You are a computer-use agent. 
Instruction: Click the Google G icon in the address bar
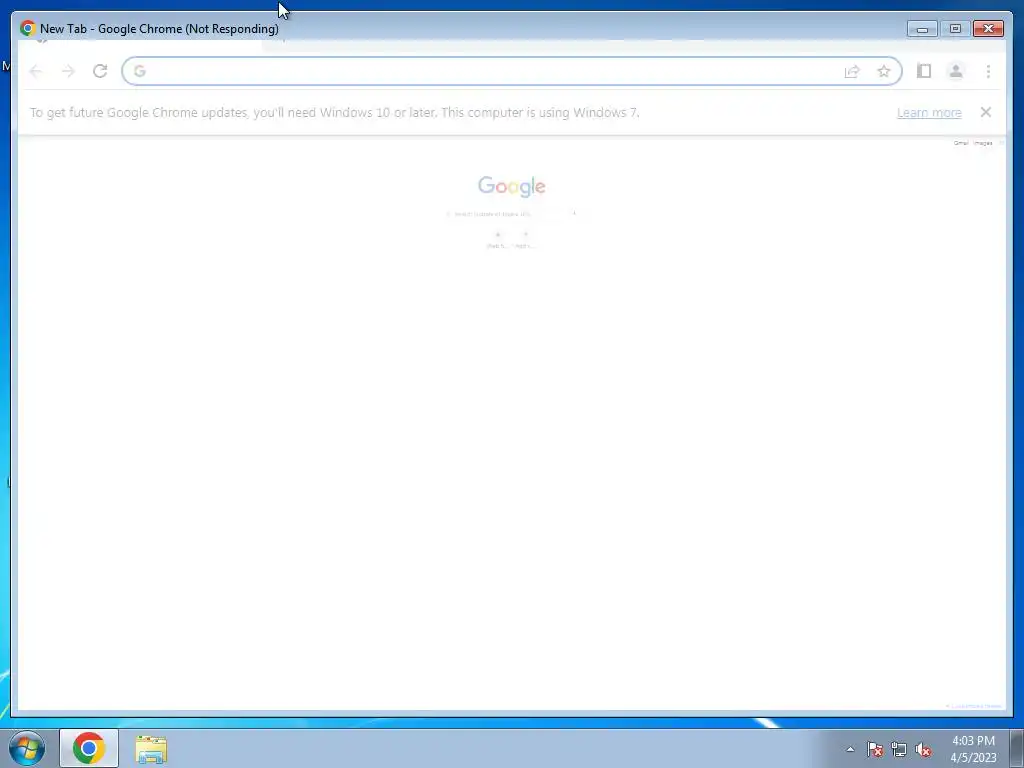[x=139, y=71]
